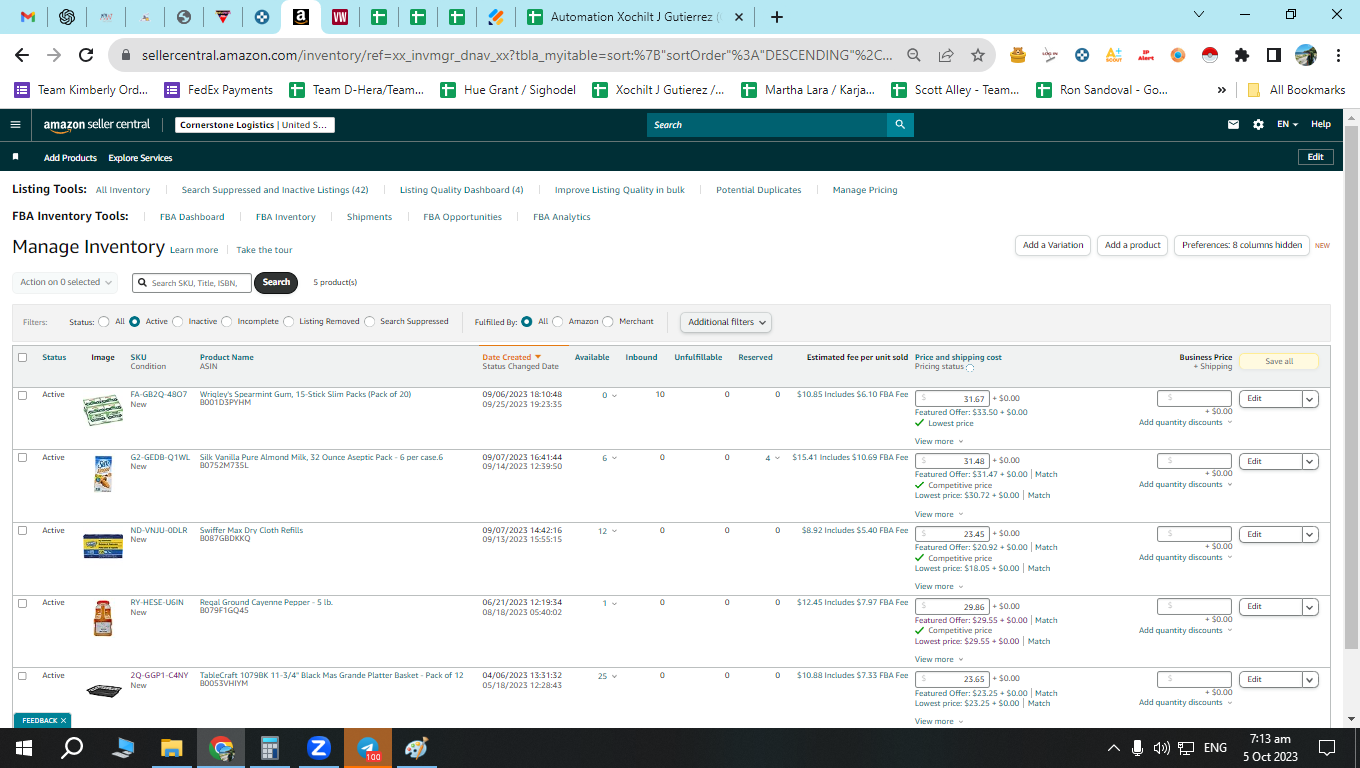Choose the Incomplete status filter radio button
This screenshot has height=768, width=1360.
(x=227, y=322)
